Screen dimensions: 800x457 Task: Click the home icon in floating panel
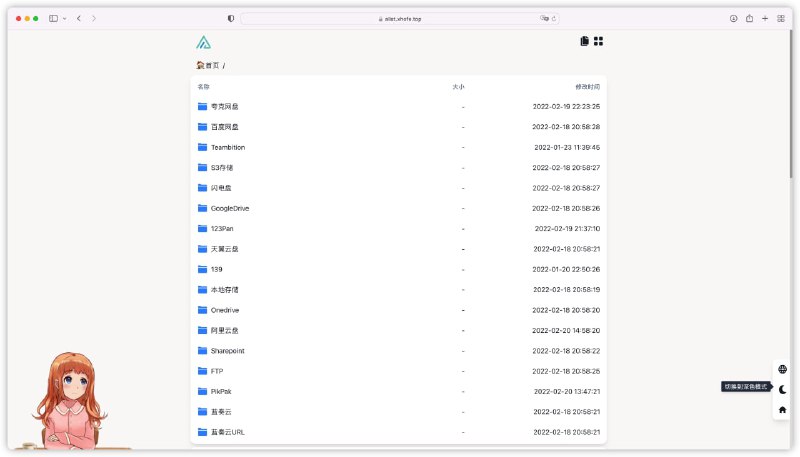click(782, 409)
